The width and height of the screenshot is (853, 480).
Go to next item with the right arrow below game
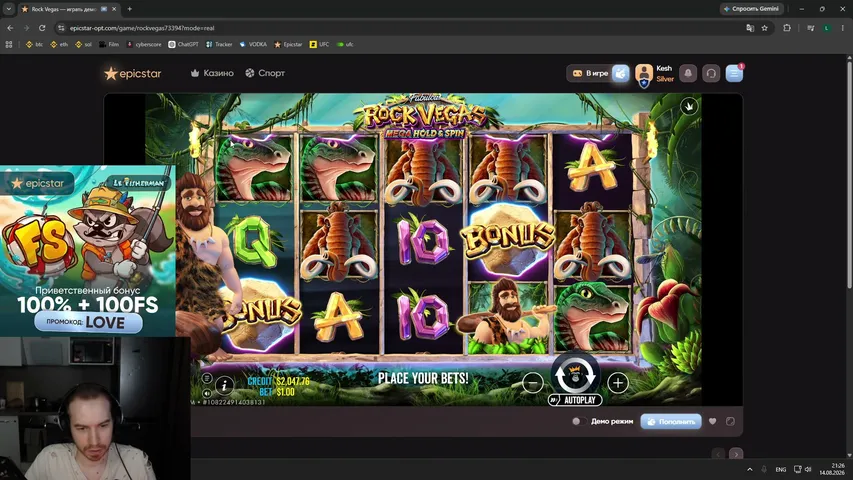pos(736,453)
